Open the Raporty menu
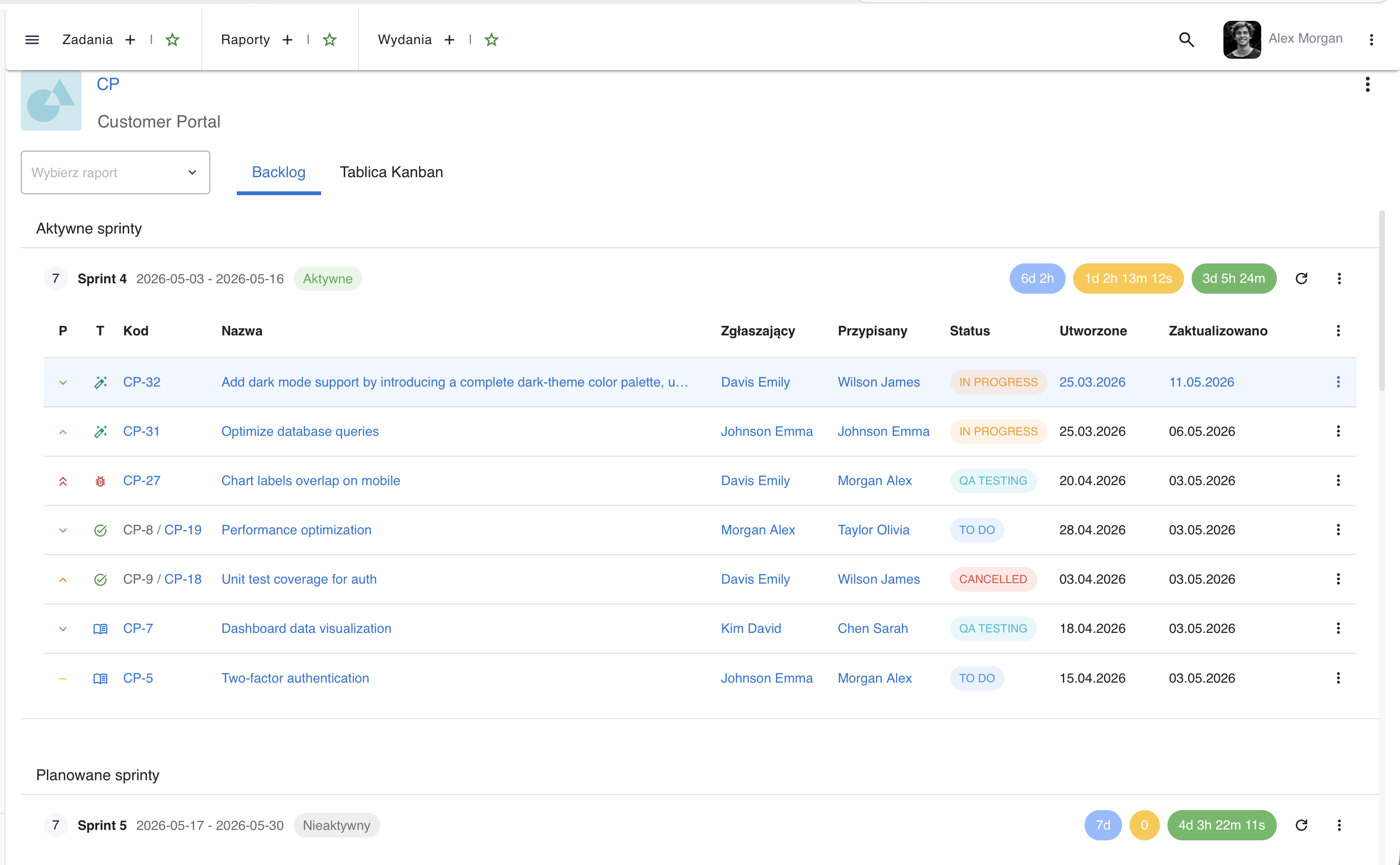 click(245, 39)
